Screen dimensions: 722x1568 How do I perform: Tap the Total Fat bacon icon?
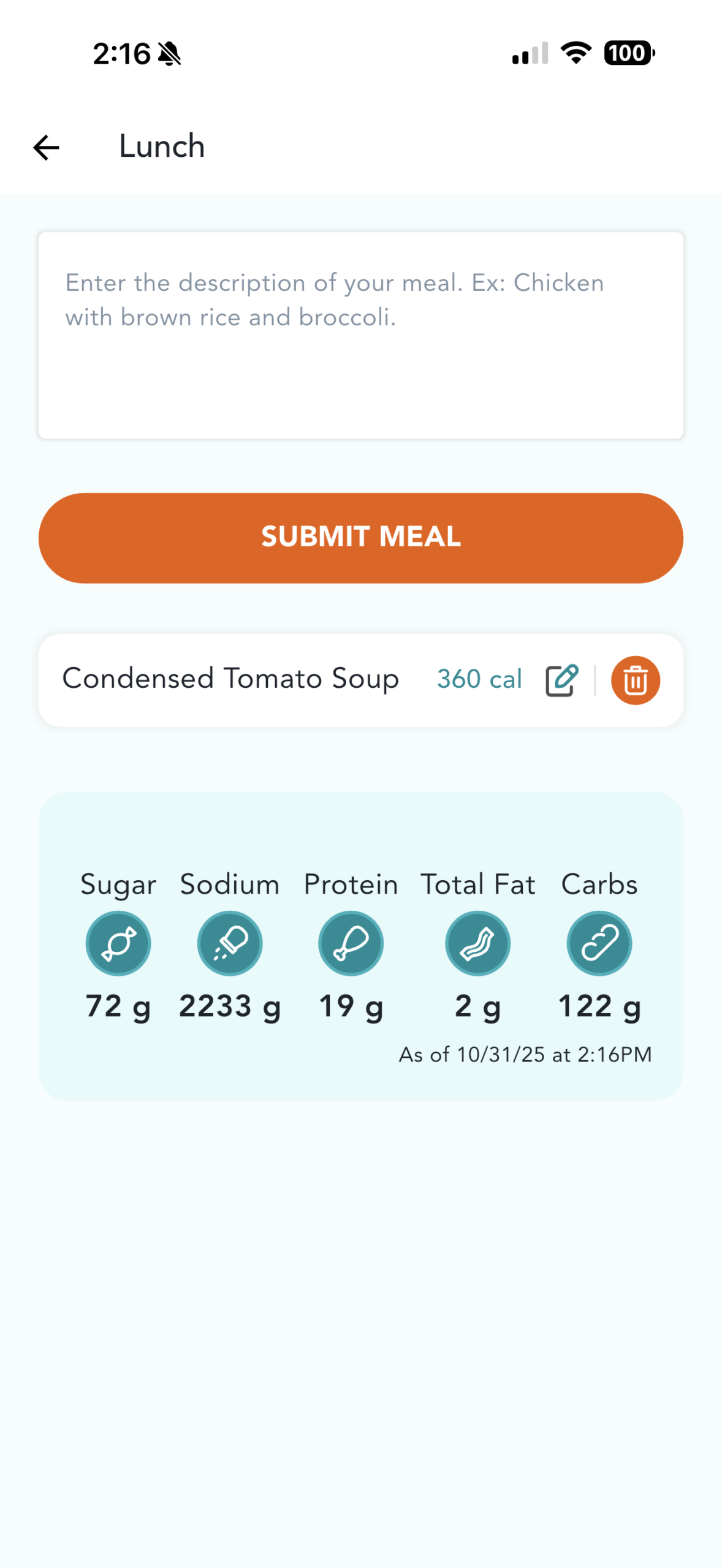(477, 943)
